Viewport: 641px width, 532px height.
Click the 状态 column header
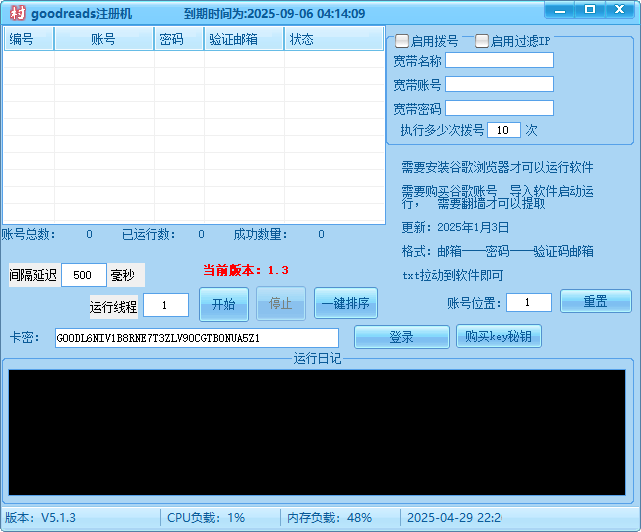point(334,39)
